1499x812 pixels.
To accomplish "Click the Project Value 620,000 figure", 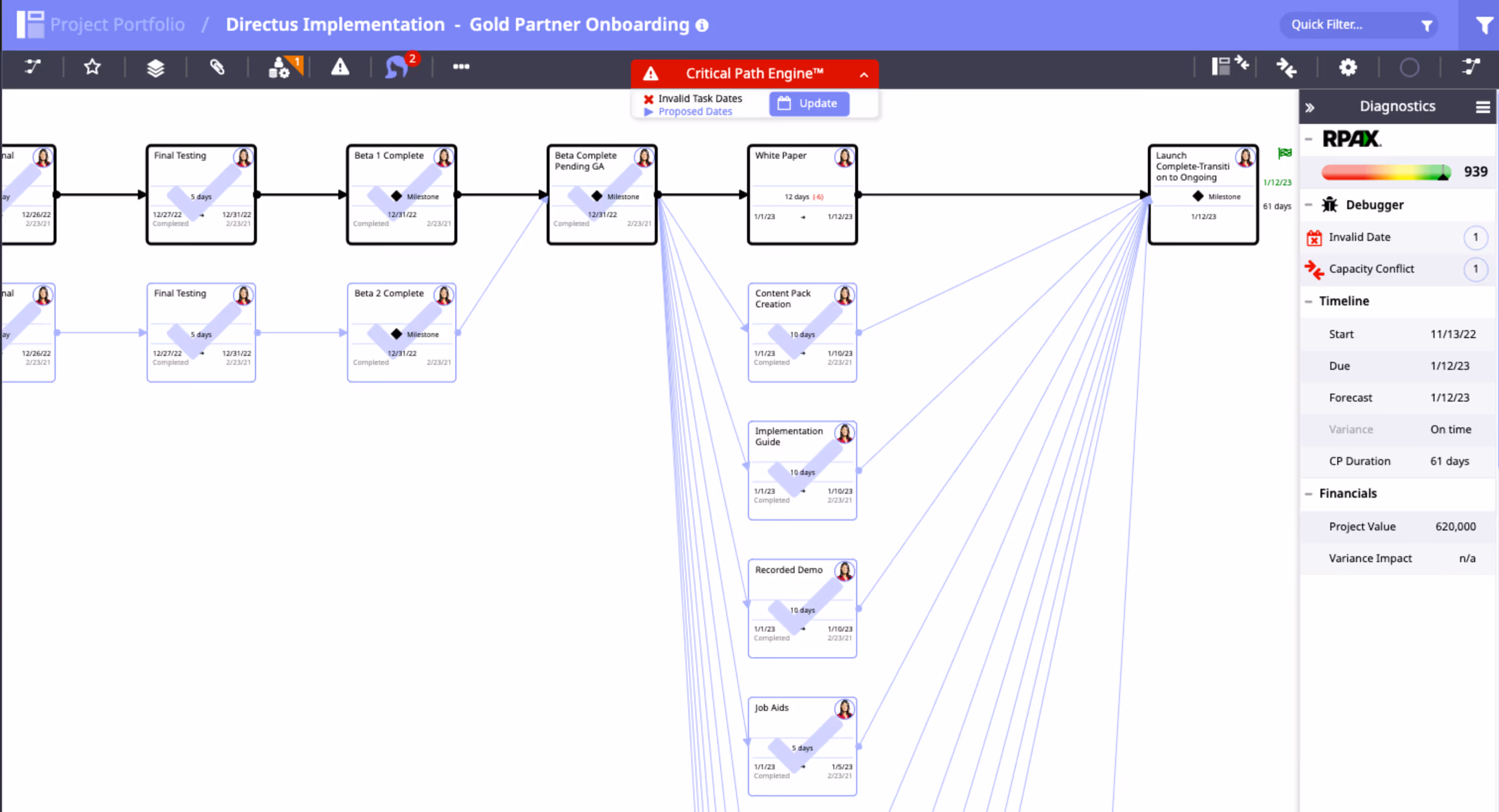I will pyautogui.click(x=1455, y=526).
